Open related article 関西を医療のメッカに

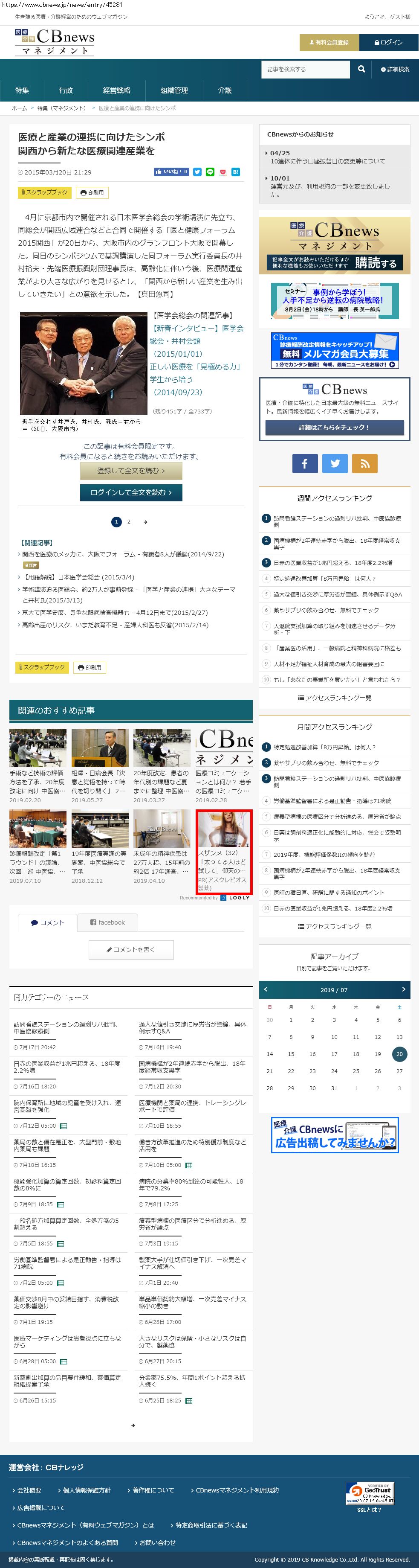pos(123,554)
